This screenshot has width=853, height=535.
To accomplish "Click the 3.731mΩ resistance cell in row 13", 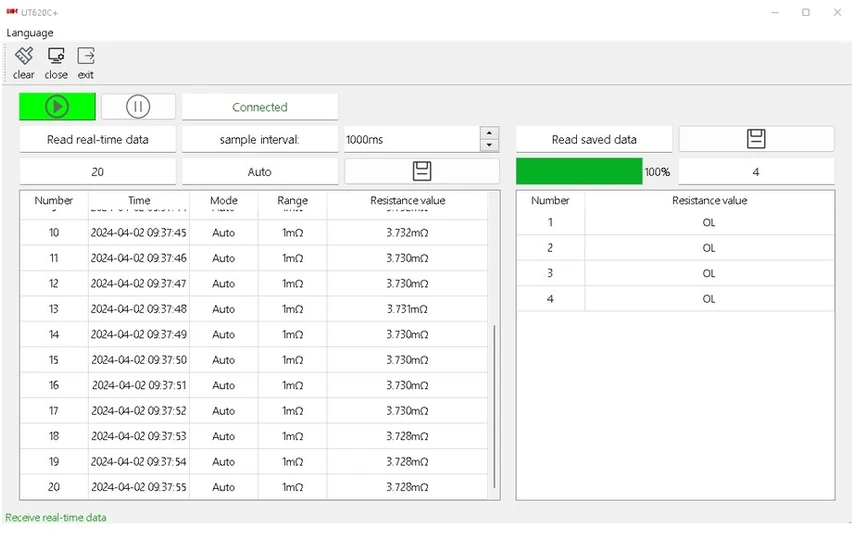I will (x=407, y=309).
